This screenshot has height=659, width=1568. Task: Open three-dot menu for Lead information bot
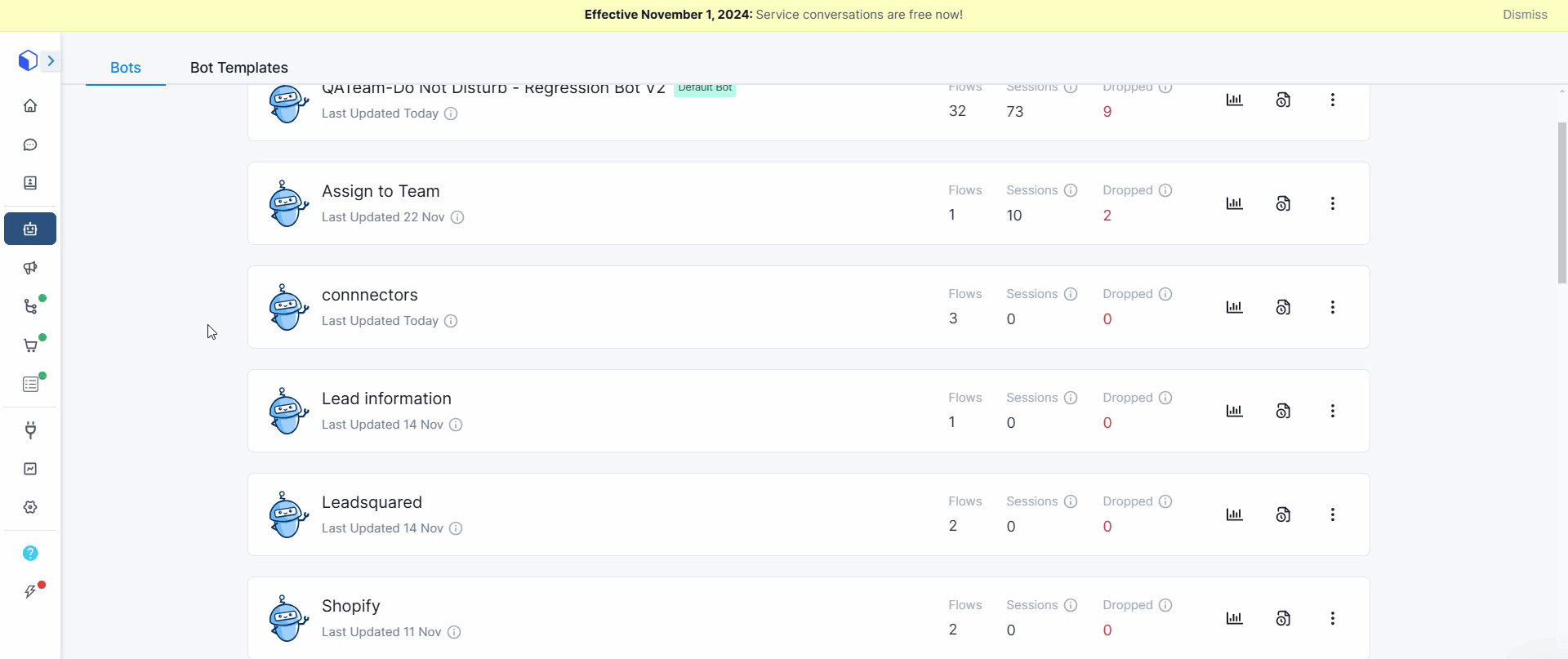(1332, 411)
